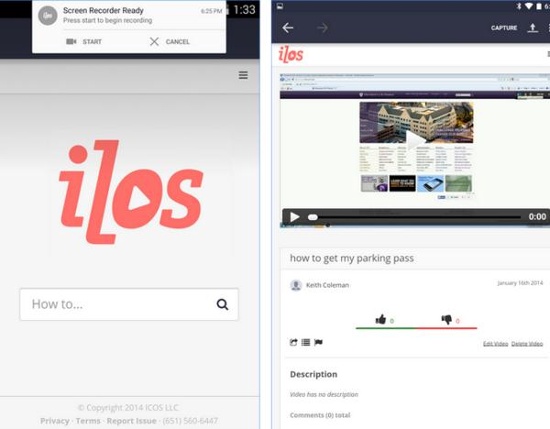This screenshot has width=550, height=429.
Task: Start the screen recording
Action: coord(84,42)
